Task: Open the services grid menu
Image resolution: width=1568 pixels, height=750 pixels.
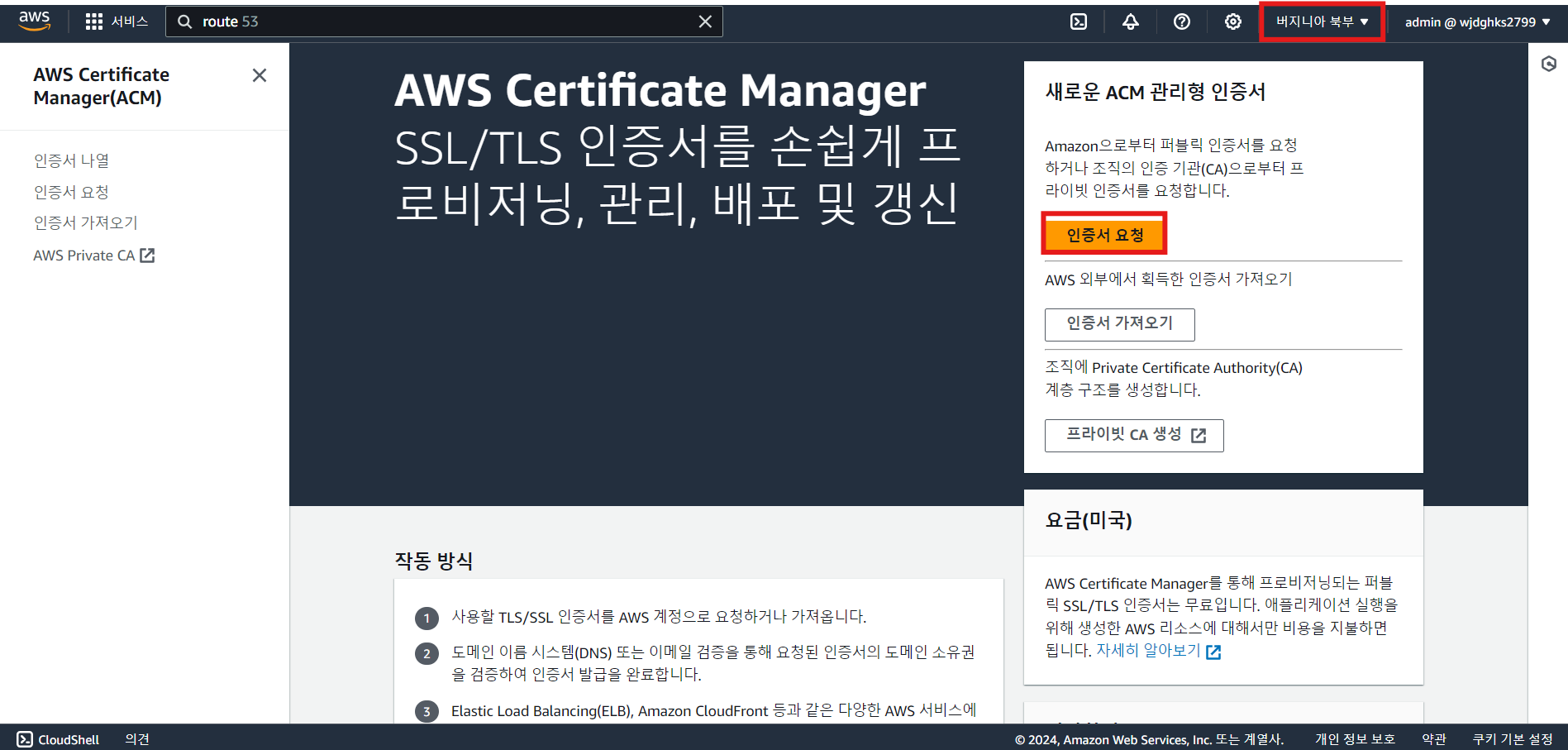Action: 94,21
